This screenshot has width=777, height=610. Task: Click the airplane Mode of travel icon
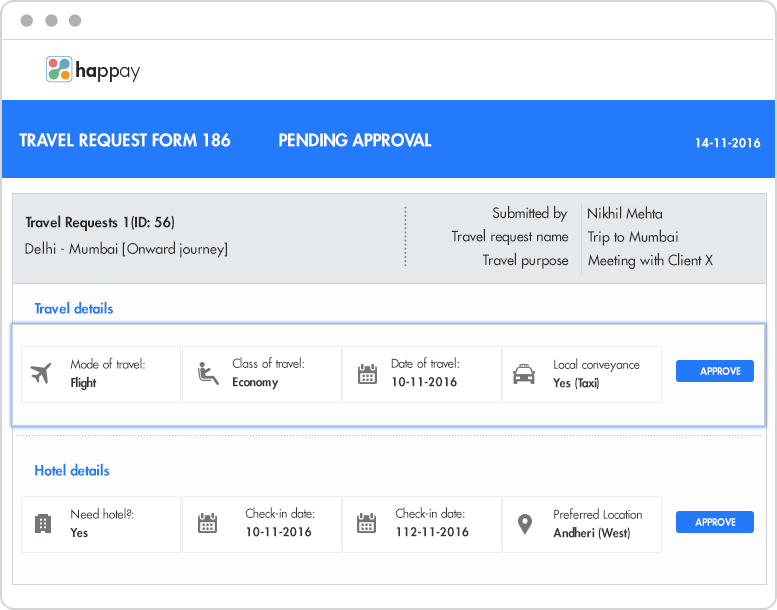coord(41,373)
